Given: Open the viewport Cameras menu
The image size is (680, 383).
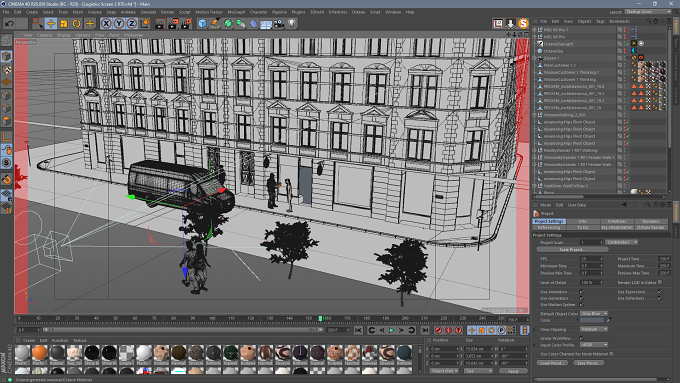Looking at the screenshot, I should [x=44, y=35].
